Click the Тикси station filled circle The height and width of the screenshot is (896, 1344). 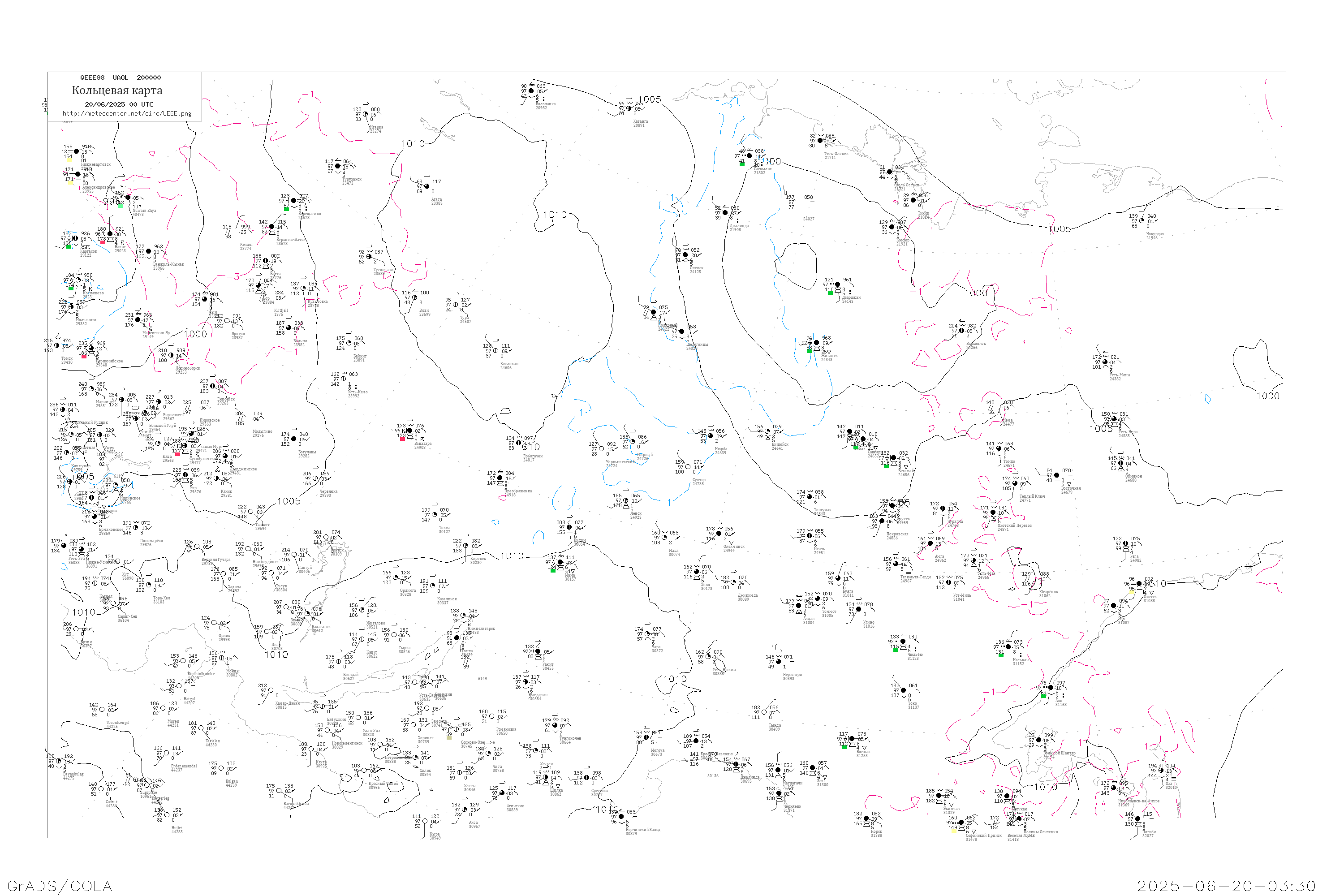click(x=913, y=201)
